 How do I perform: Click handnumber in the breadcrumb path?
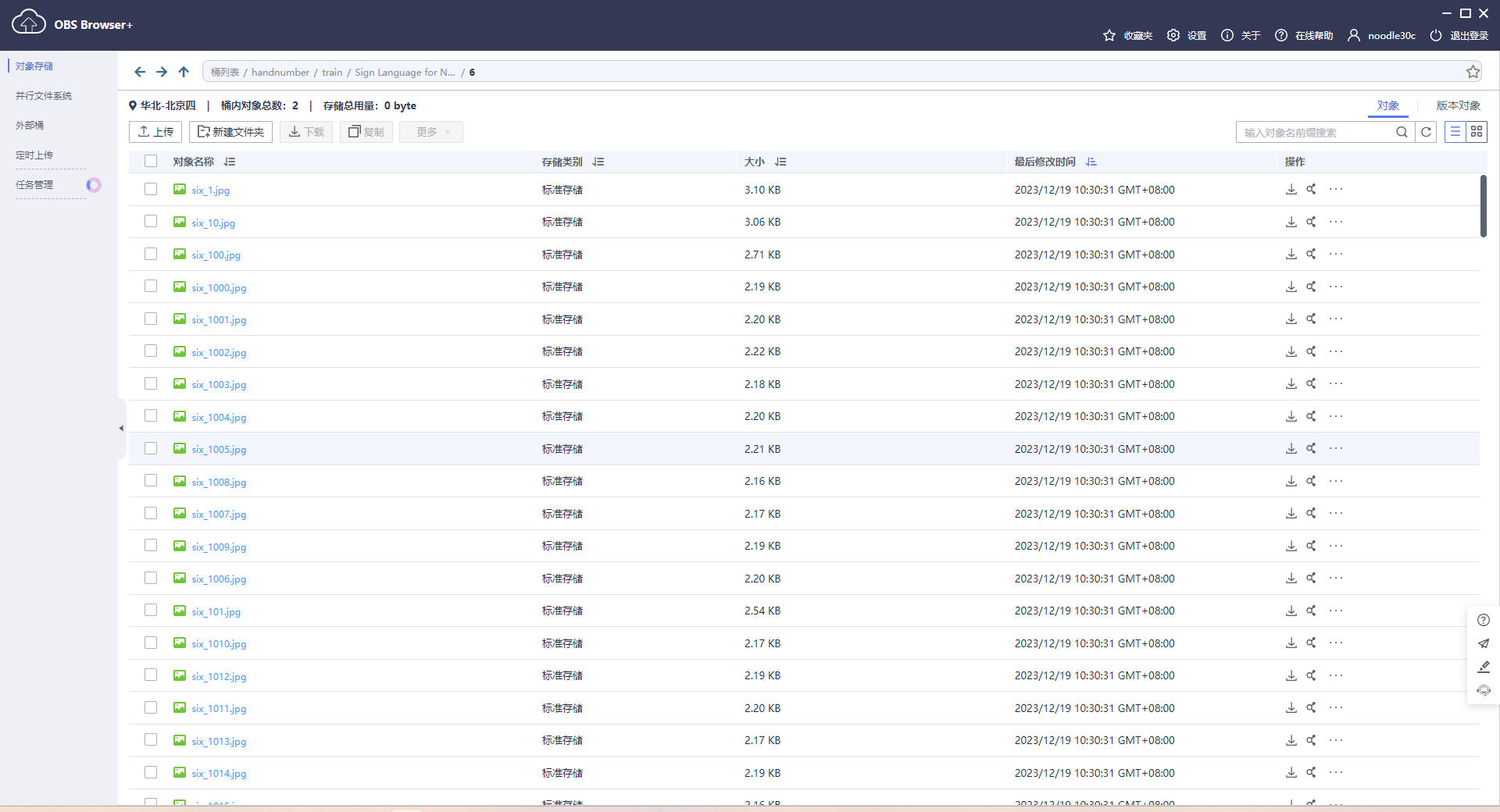tap(280, 72)
